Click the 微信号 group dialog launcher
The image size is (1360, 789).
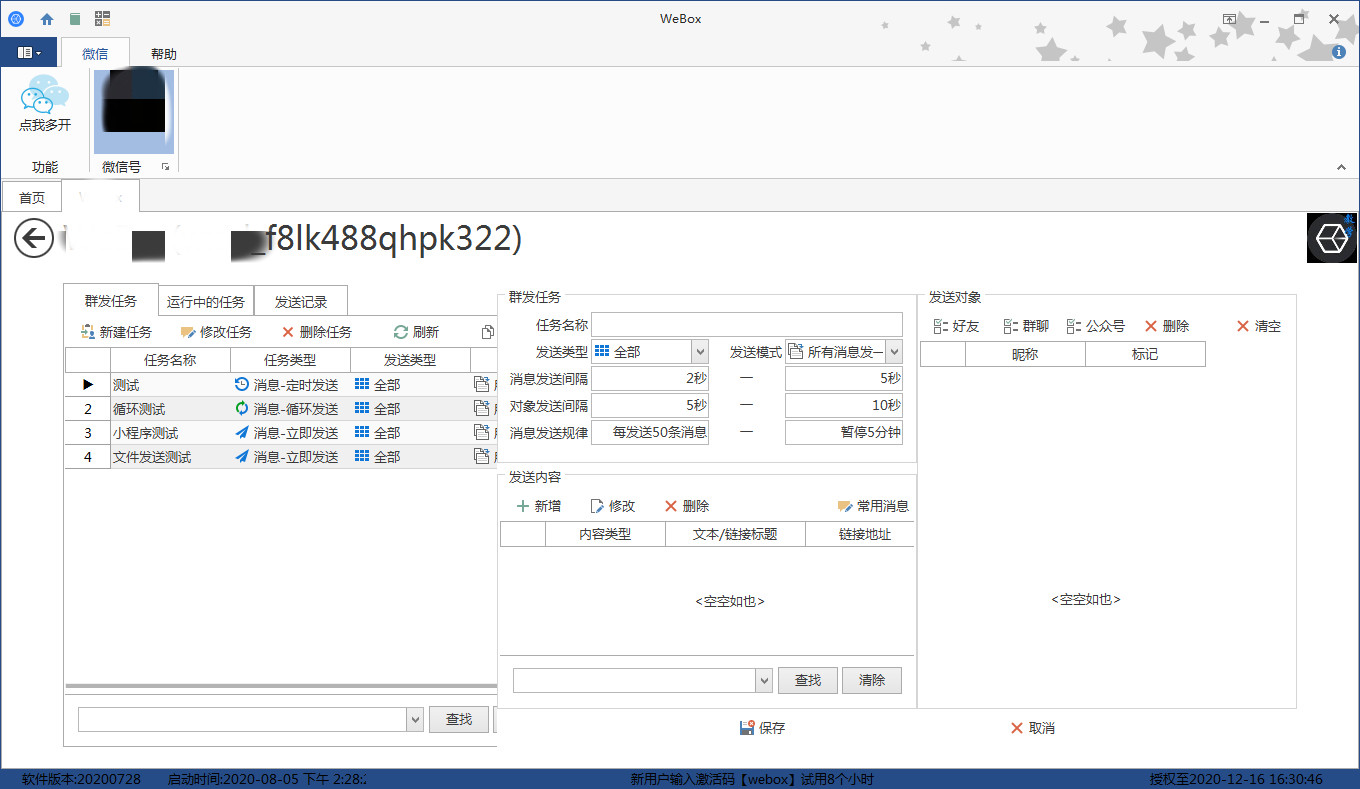point(165,167)
